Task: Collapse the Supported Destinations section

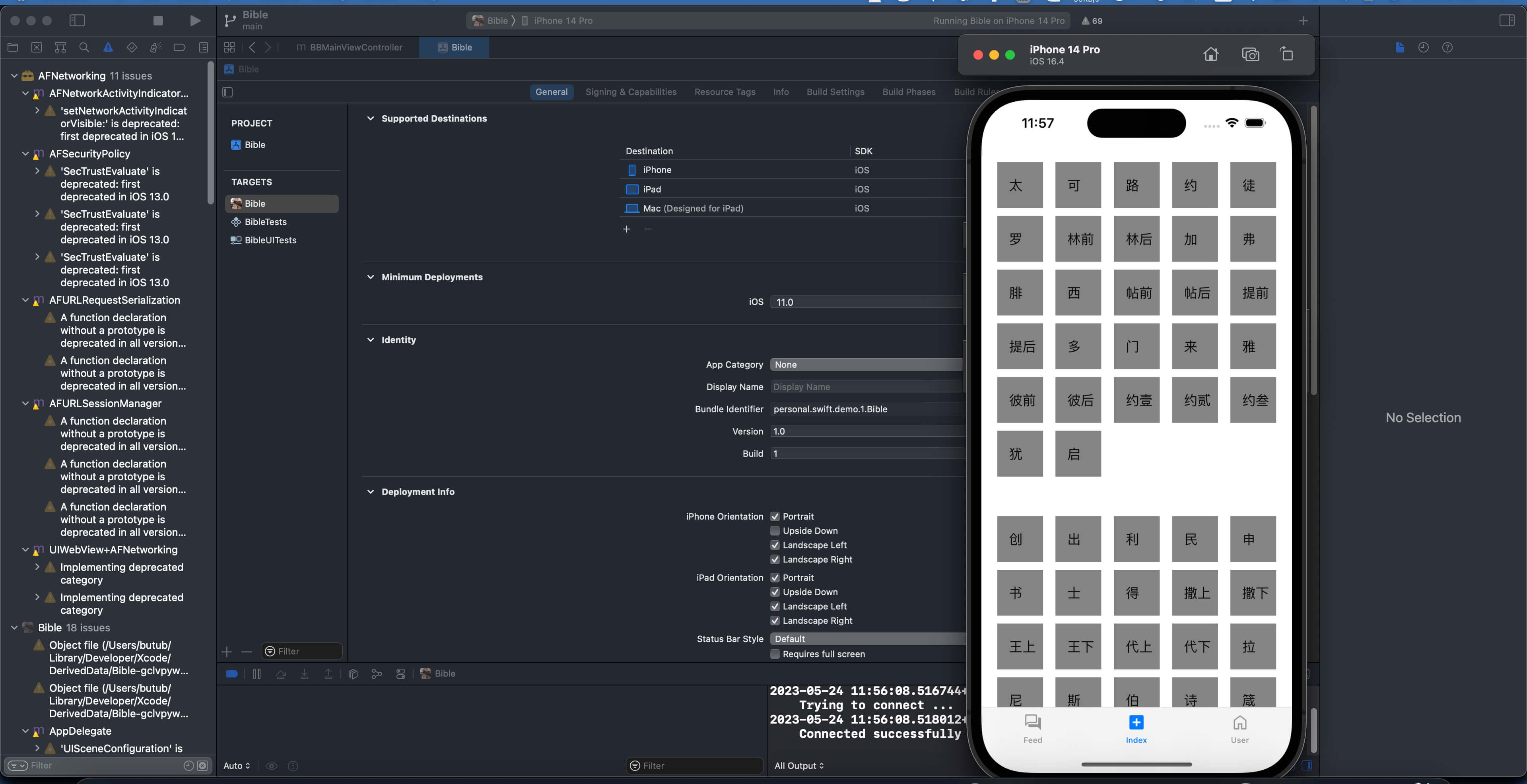Action: click(x=371, y=118)
